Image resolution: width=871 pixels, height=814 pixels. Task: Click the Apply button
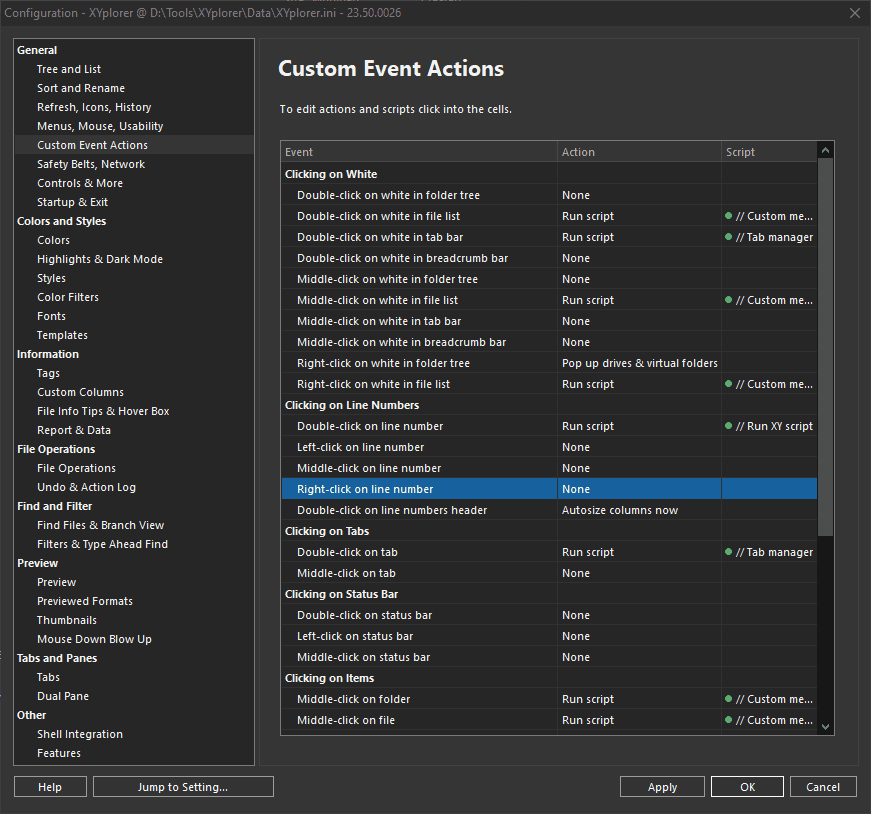[662, 787]
